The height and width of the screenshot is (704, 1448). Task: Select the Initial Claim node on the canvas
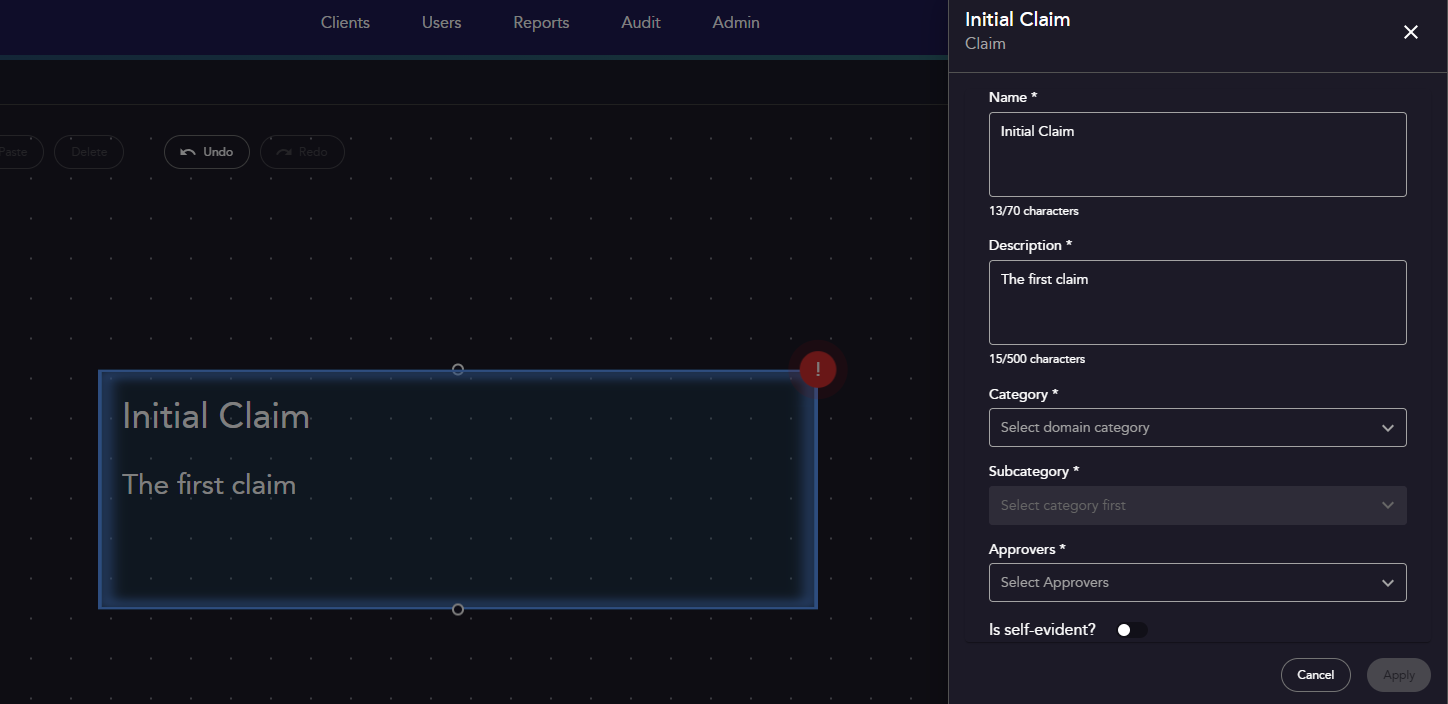(457, 489)
